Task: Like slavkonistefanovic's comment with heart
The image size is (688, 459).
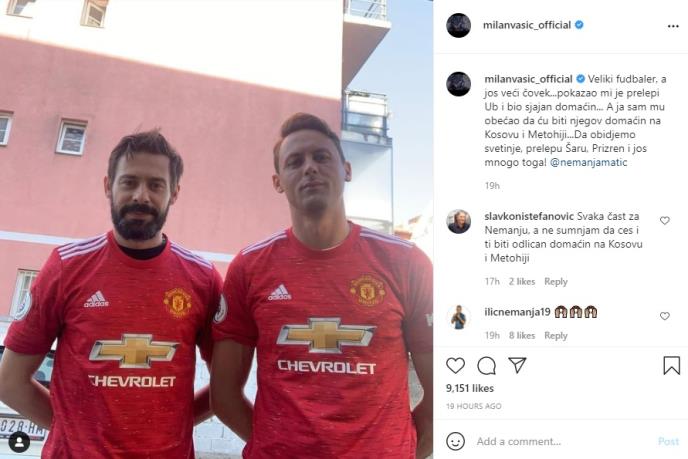Action: 665,220
